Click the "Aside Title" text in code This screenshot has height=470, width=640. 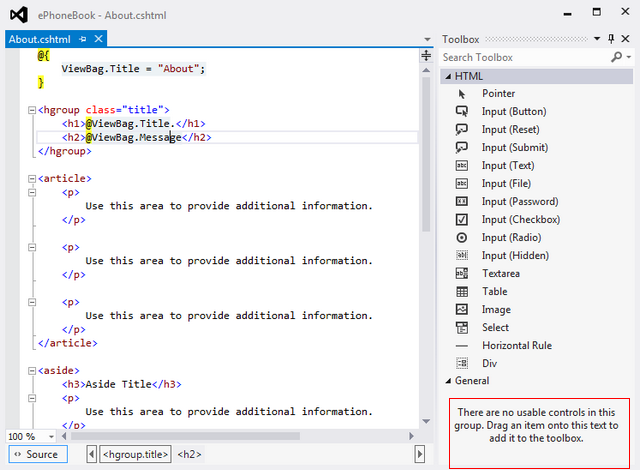(x=118, y=384)
